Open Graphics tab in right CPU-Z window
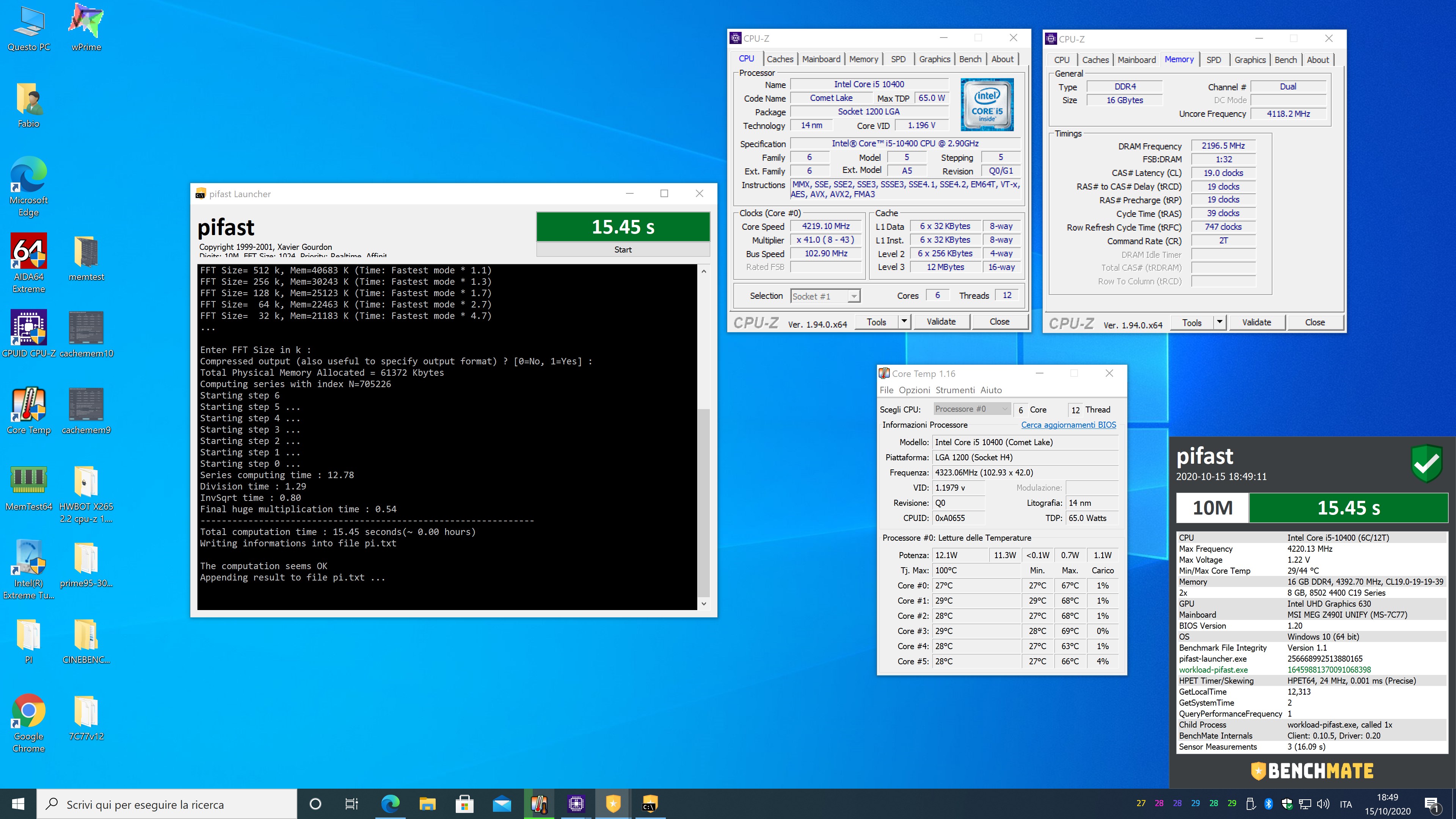Image resolution: width=1456 pixels, height=819 pixels. [x=1250, y=60]
